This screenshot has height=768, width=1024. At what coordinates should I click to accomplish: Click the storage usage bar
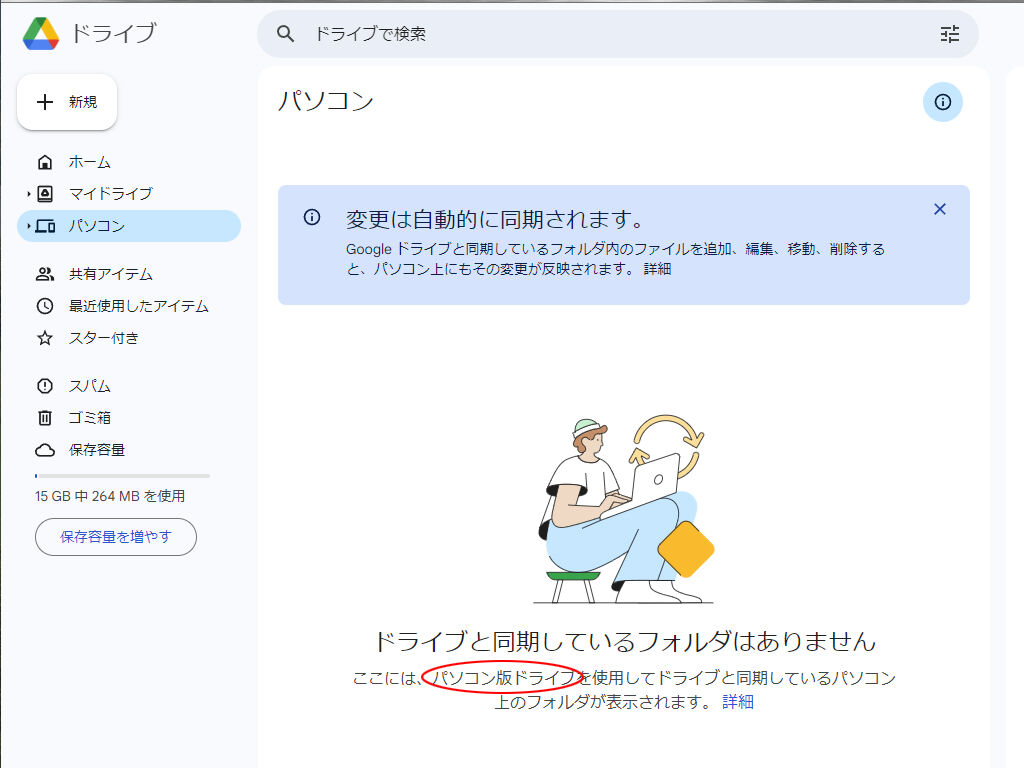point(122,476)
